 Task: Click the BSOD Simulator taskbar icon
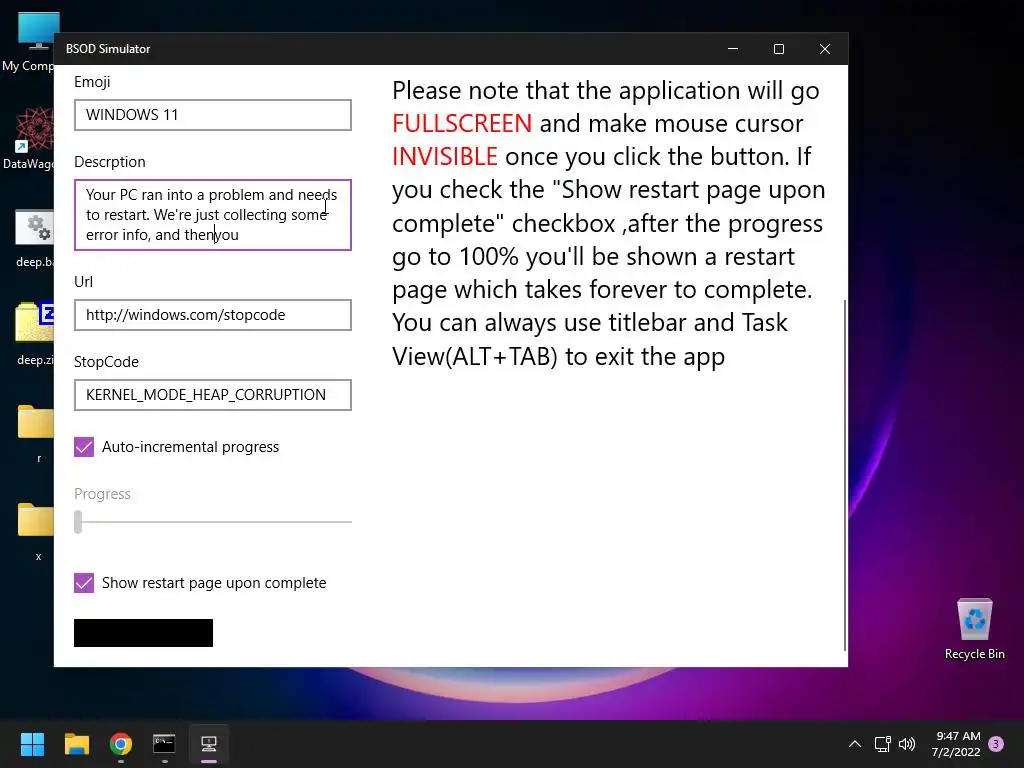pos(209,744)
